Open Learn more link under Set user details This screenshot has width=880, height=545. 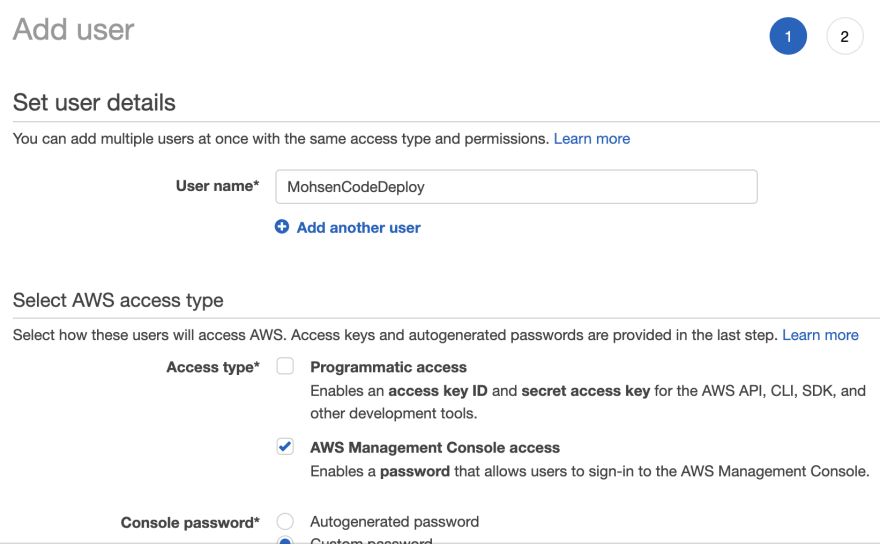click(592, 139)
